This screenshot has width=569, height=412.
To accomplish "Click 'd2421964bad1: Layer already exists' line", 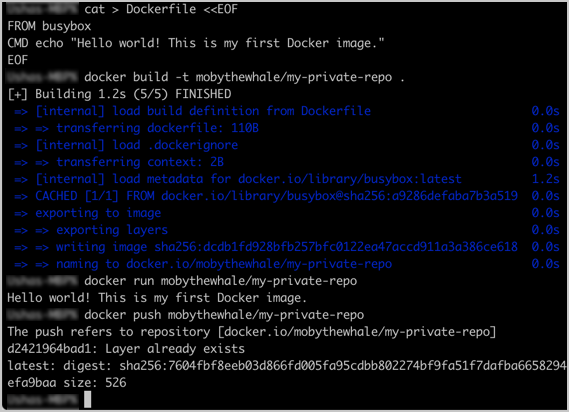I will pyautogui.click(x=126, y=349).
